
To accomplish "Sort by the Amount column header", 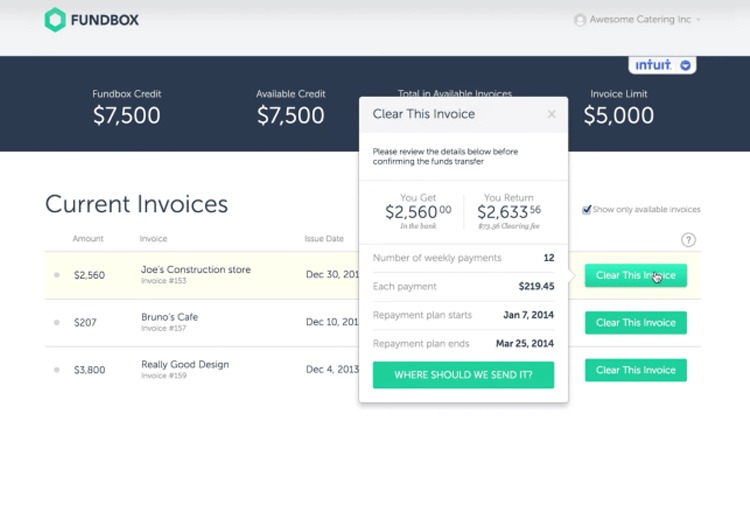I will click(x=88, y=239).
